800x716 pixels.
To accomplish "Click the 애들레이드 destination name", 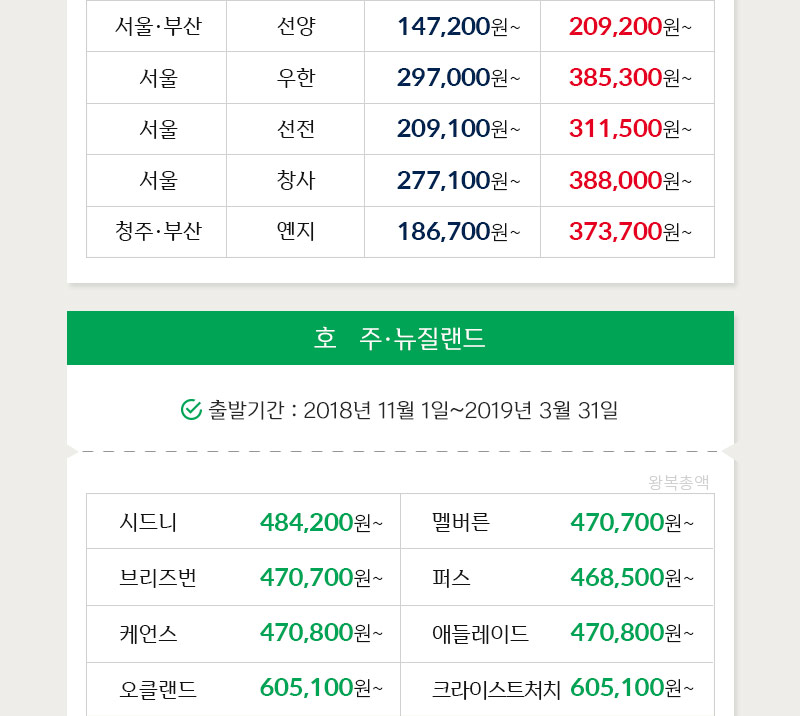I will [x=480, y=633].
